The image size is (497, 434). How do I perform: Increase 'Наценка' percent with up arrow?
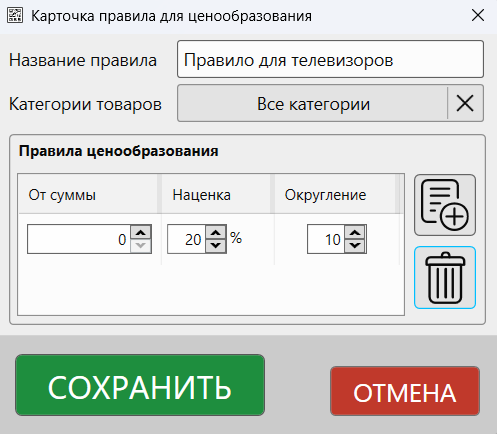pos(216,232)
